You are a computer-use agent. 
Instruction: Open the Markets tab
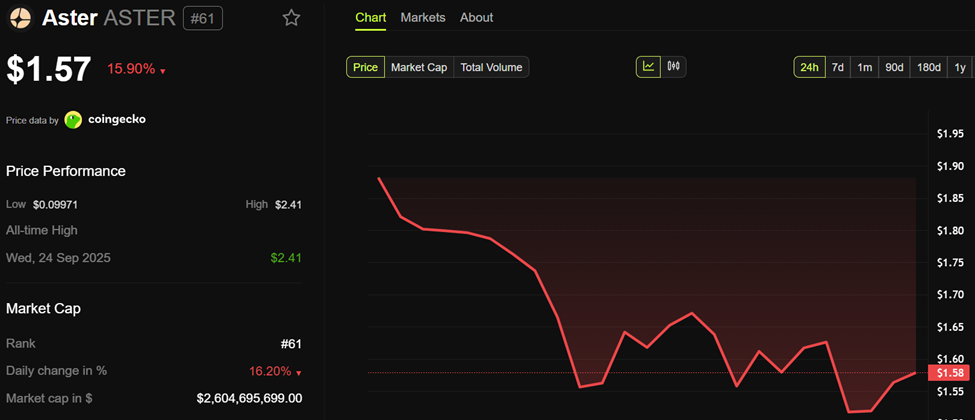tap(423, 17)
